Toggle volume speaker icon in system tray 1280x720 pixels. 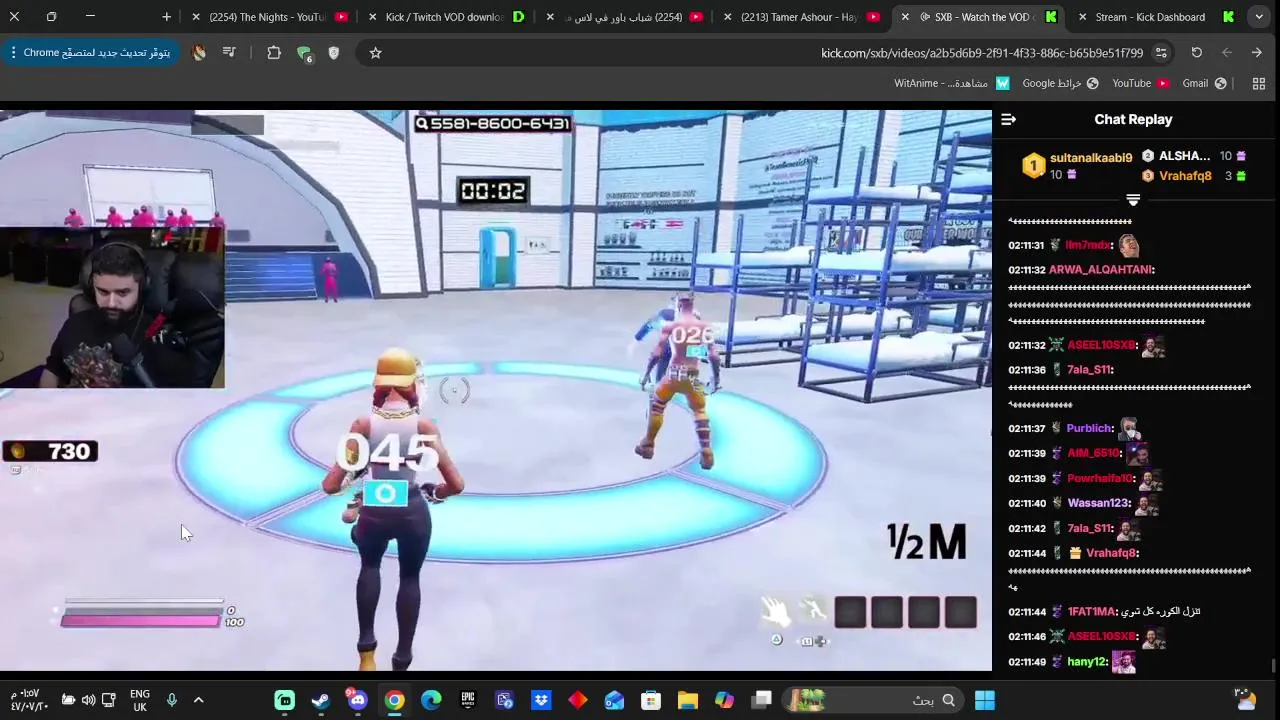click(x=88, y=700)
